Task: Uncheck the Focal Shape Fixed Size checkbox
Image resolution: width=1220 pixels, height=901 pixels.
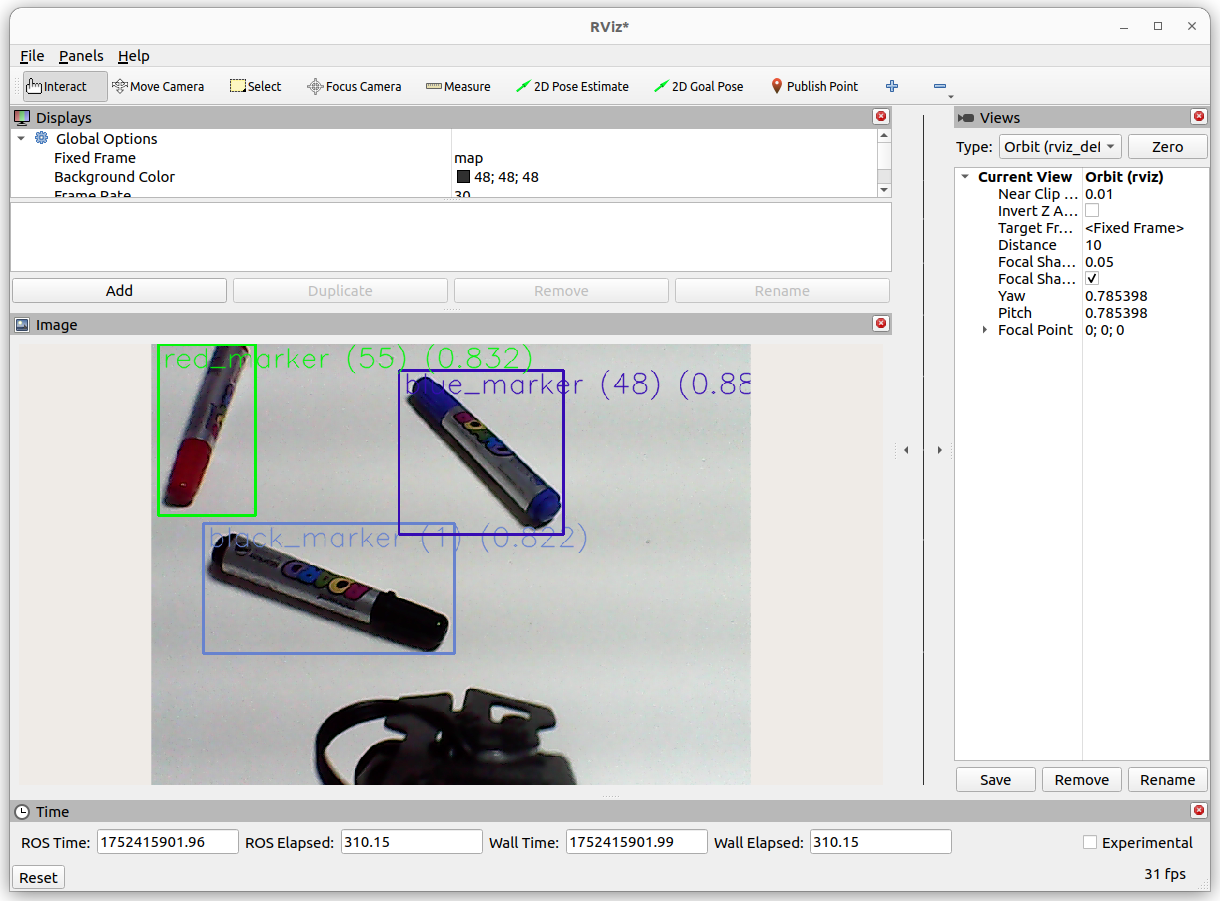Action: 1092,279
